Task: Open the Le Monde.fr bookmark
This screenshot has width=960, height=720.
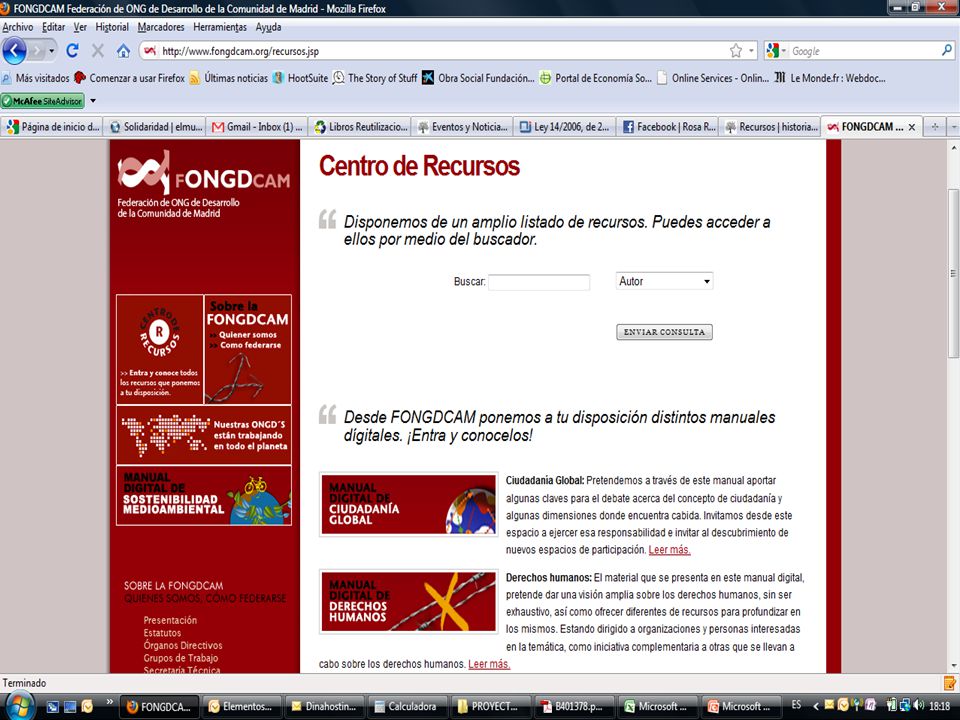Action: (830, 78)
